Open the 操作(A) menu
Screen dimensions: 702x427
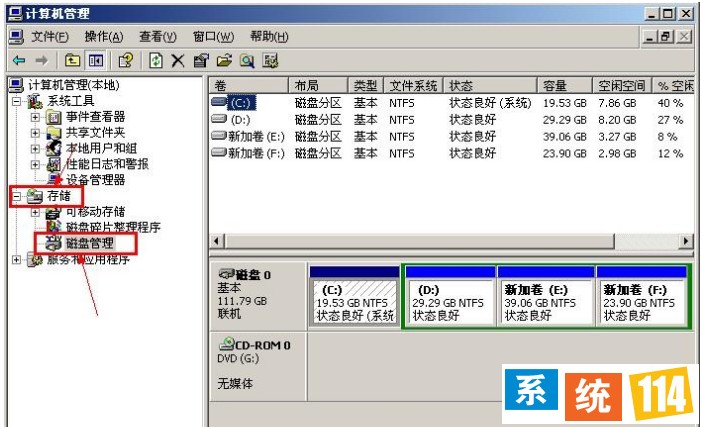click(x=104, y=37)
